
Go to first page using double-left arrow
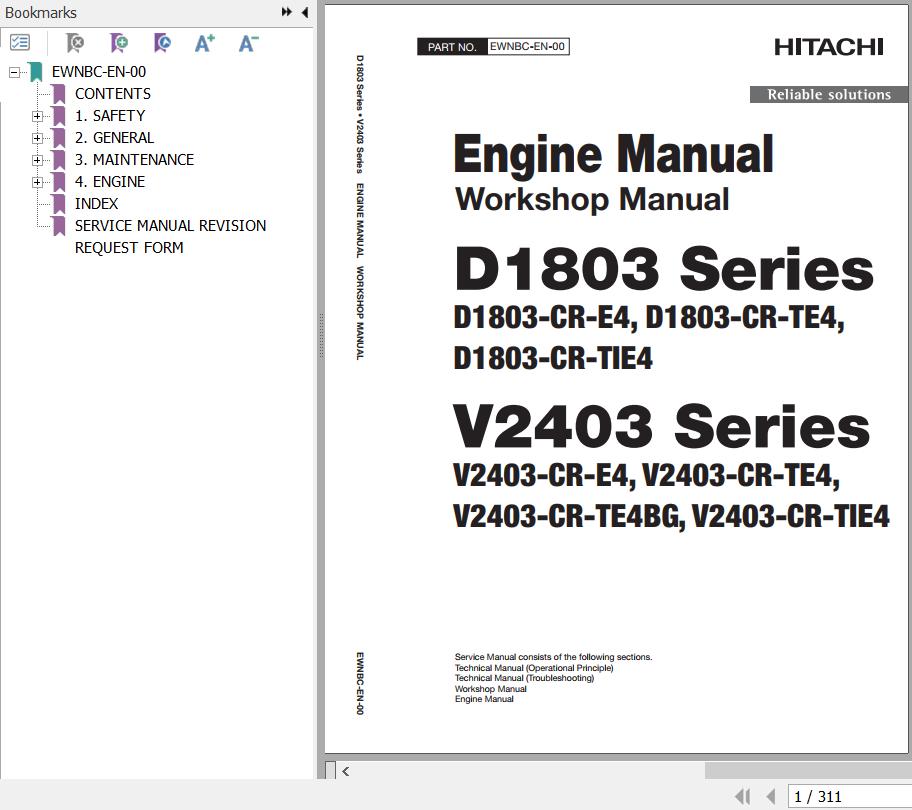coord(743,796)
